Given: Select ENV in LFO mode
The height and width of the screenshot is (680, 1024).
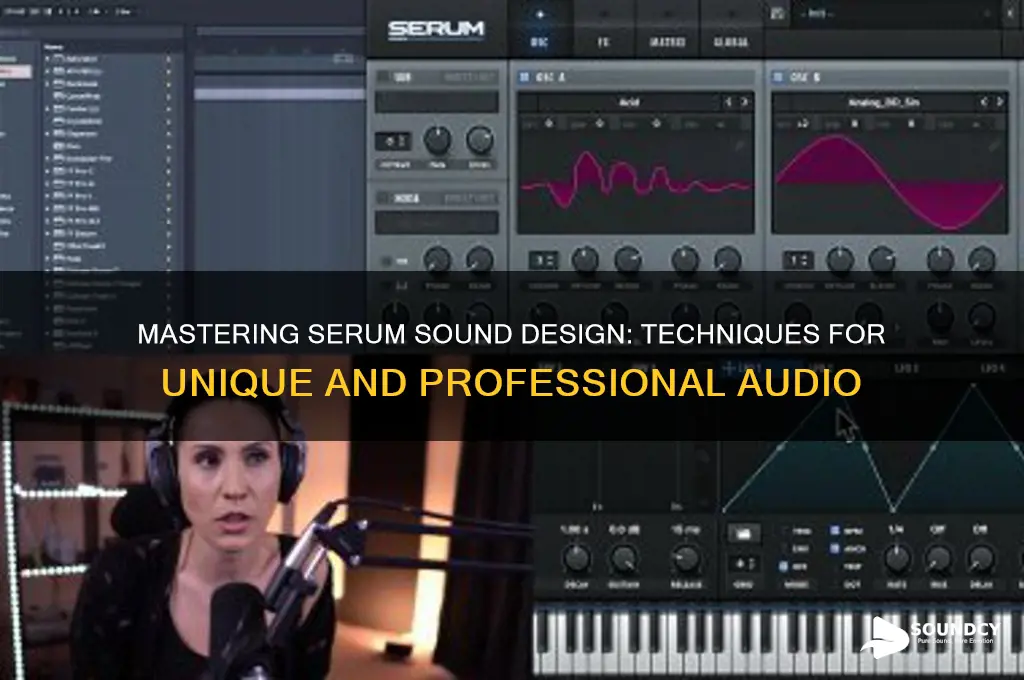Looking at the screenshot, I should tap(795, 549).
